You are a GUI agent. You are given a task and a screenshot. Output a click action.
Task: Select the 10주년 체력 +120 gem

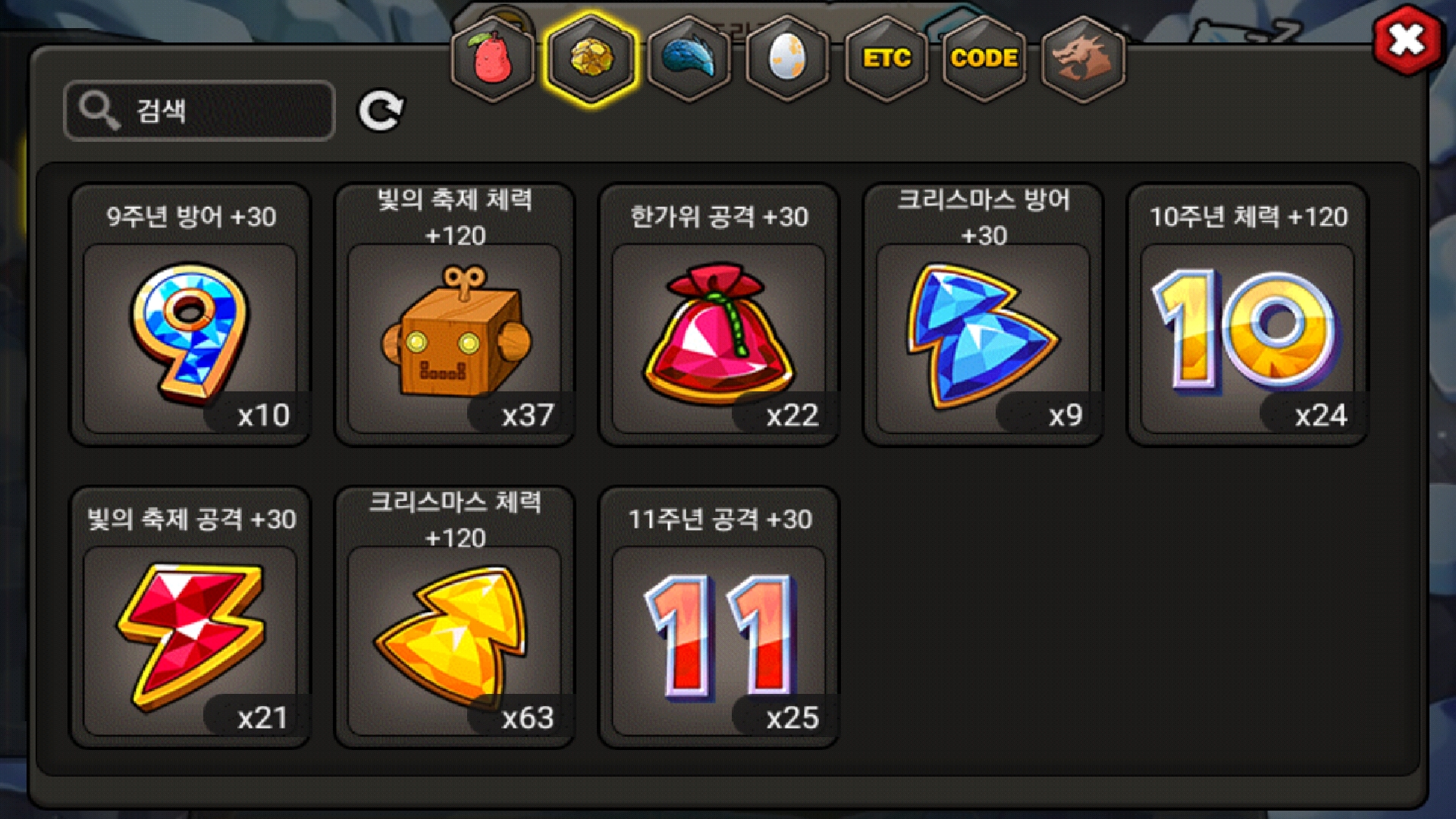(1248, 315)
